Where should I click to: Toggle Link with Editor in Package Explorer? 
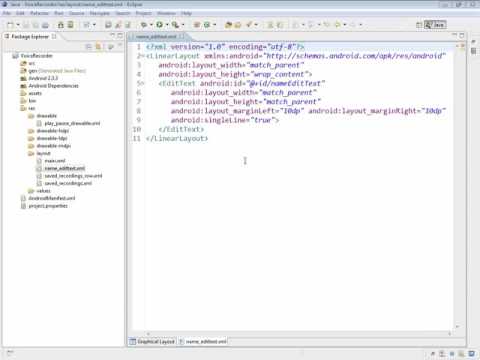99,47
